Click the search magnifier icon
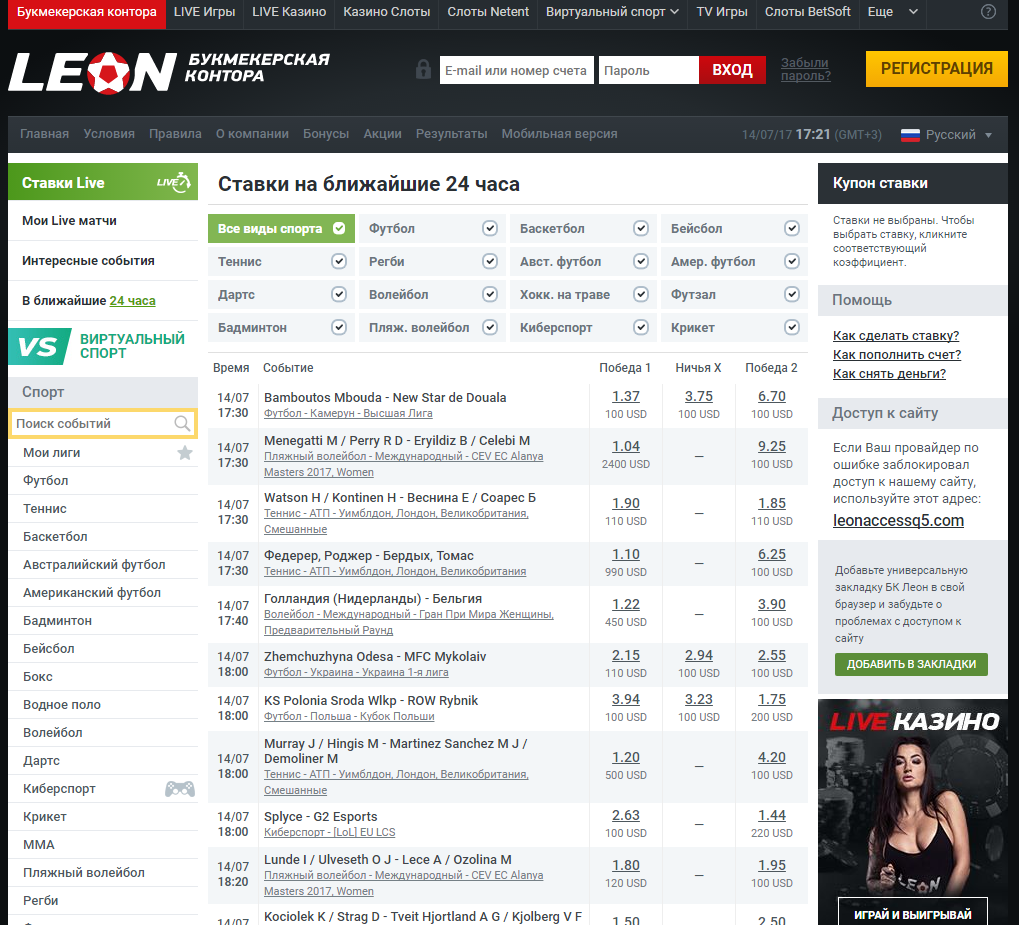This screenshot has height=925, width=1019. click(x=183, y=424)
